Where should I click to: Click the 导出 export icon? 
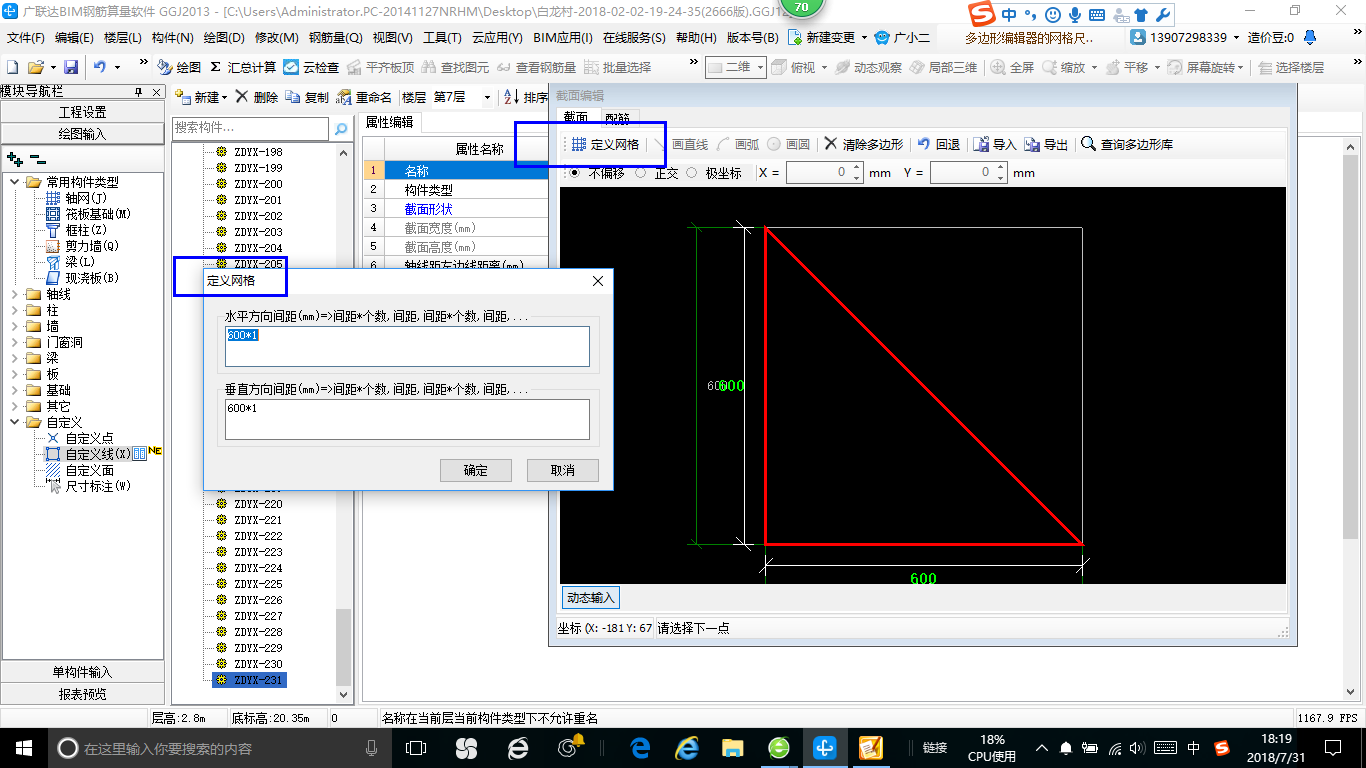[x=1047, y=144]
